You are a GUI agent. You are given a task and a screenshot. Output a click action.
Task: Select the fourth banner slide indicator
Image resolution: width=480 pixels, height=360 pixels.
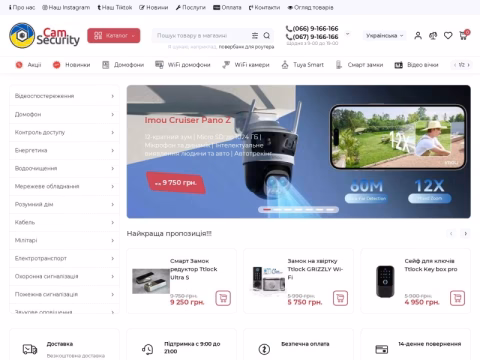pos(299,210)
